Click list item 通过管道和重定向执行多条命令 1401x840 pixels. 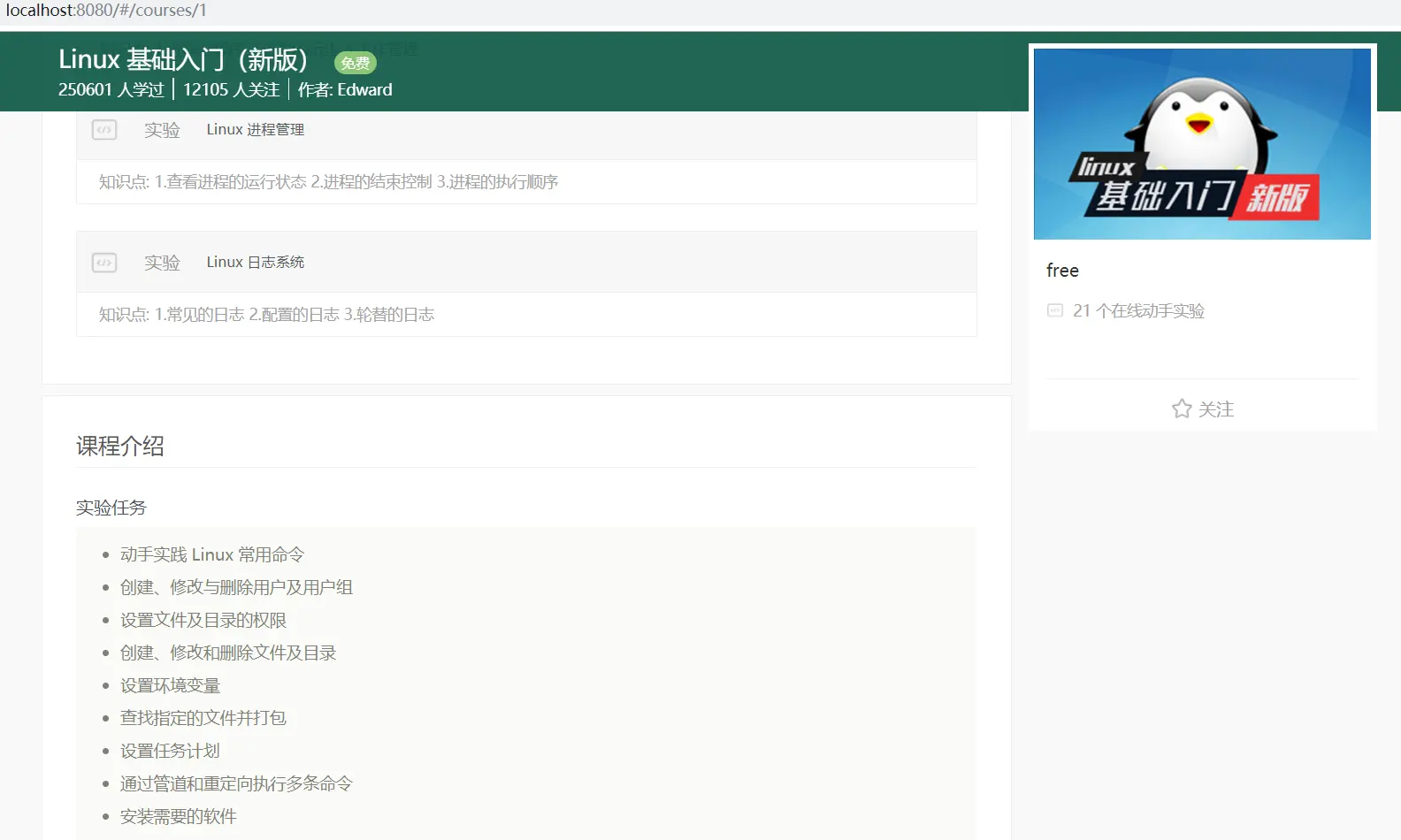tap(236, 783)
